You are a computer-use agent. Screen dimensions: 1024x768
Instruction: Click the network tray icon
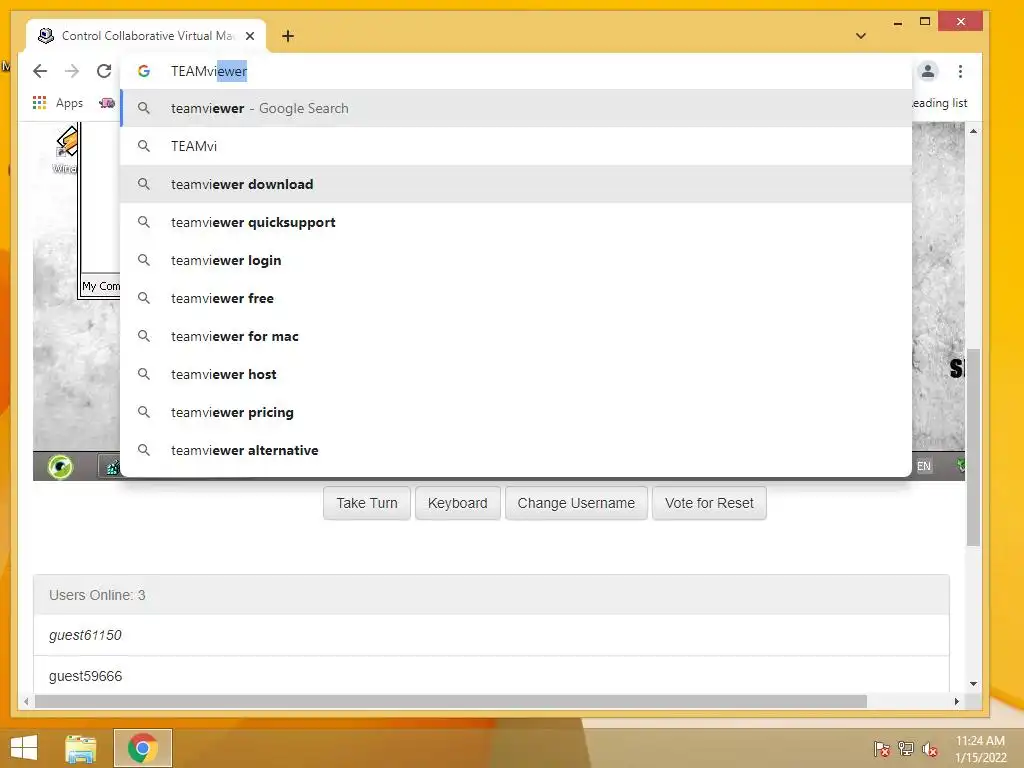click(x=906, y=748)
